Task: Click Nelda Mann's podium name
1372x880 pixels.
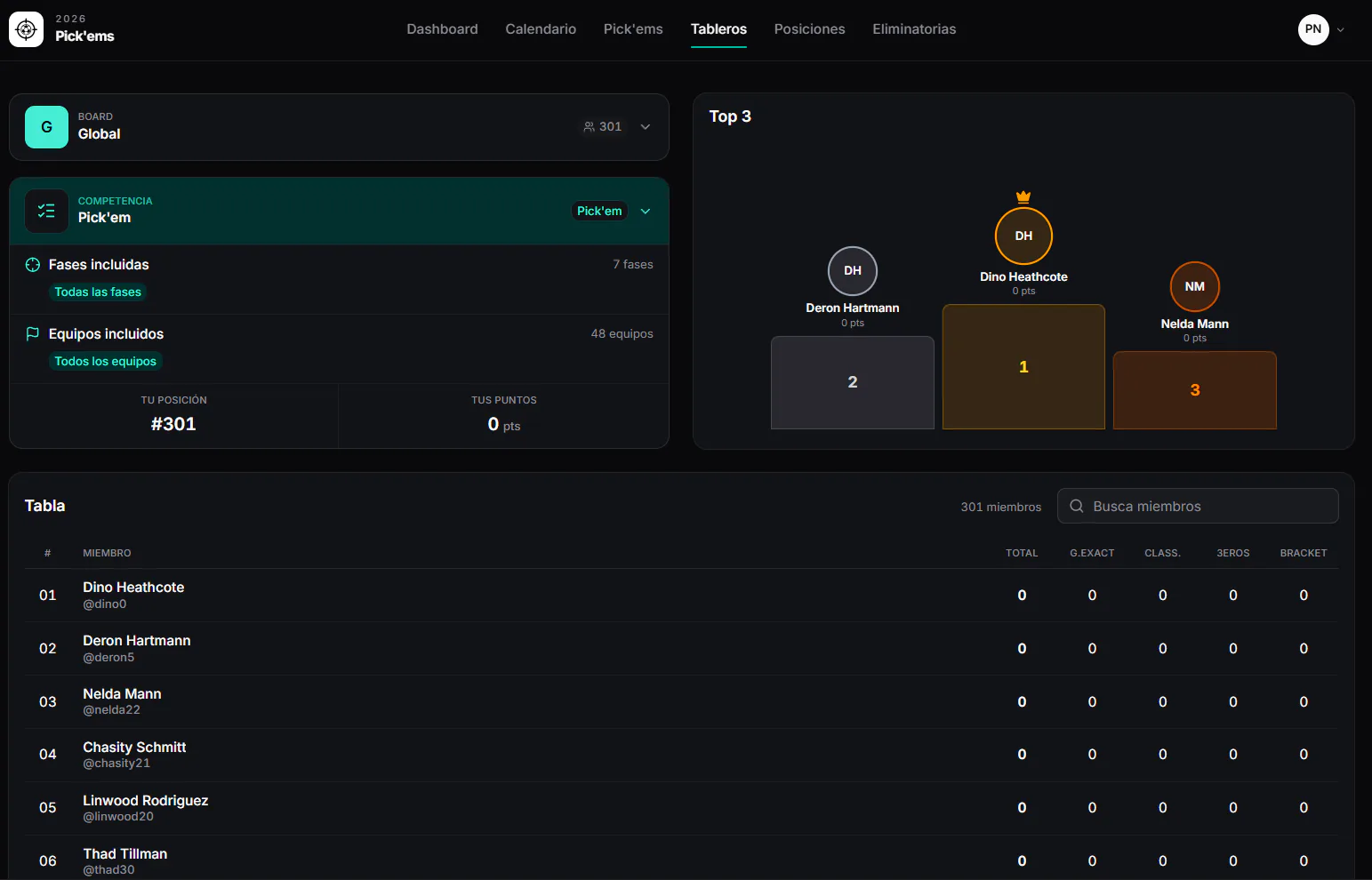Action: 1195,324
